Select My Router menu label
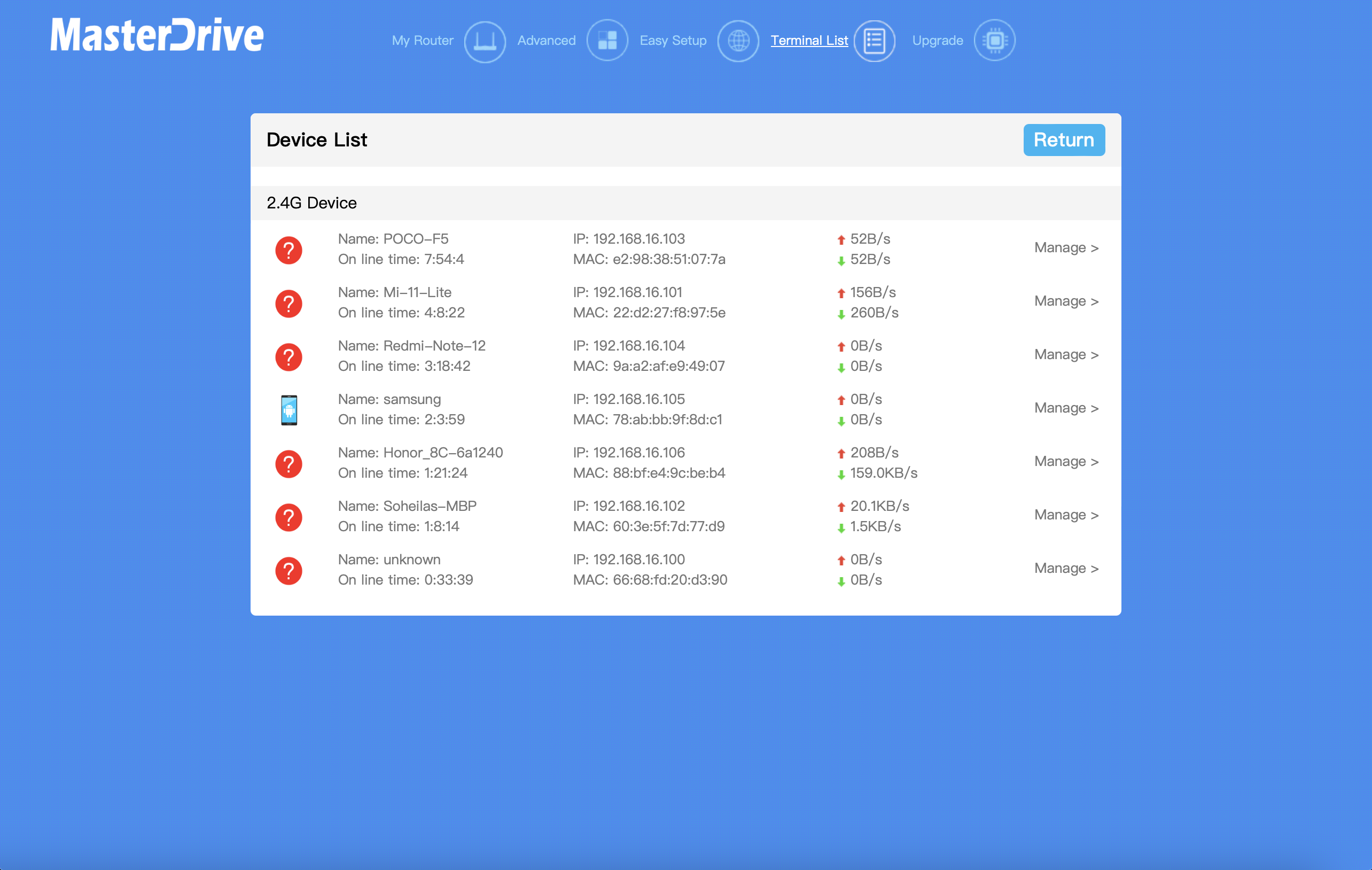 click(423, 41)
